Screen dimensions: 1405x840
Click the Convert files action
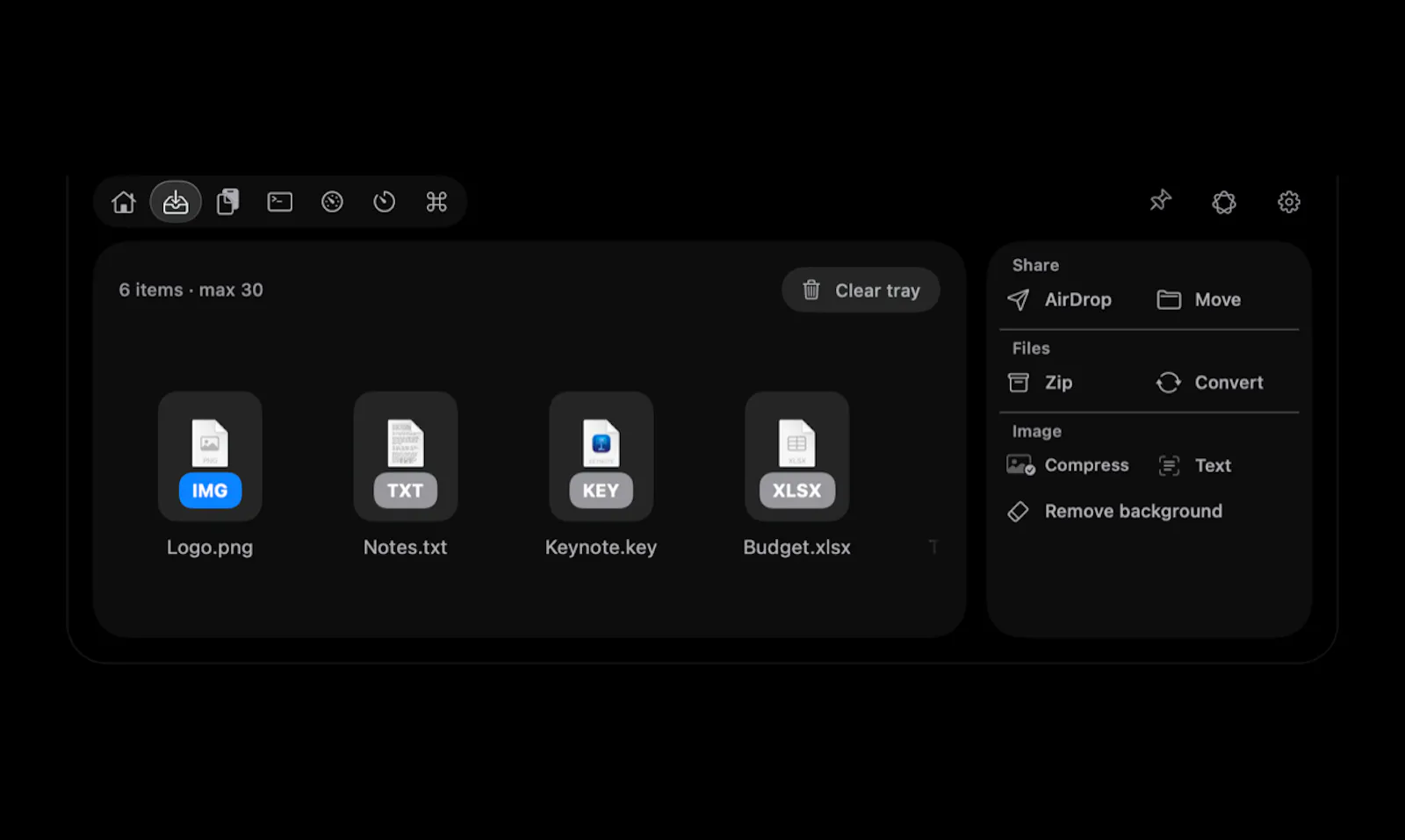coord(1209,383)
